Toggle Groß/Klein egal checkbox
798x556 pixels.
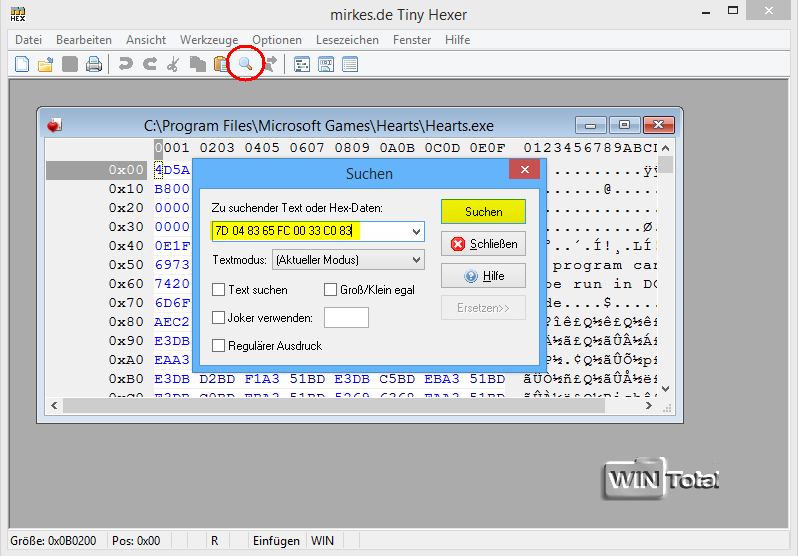pyautogui.click(x=330, y=290)
